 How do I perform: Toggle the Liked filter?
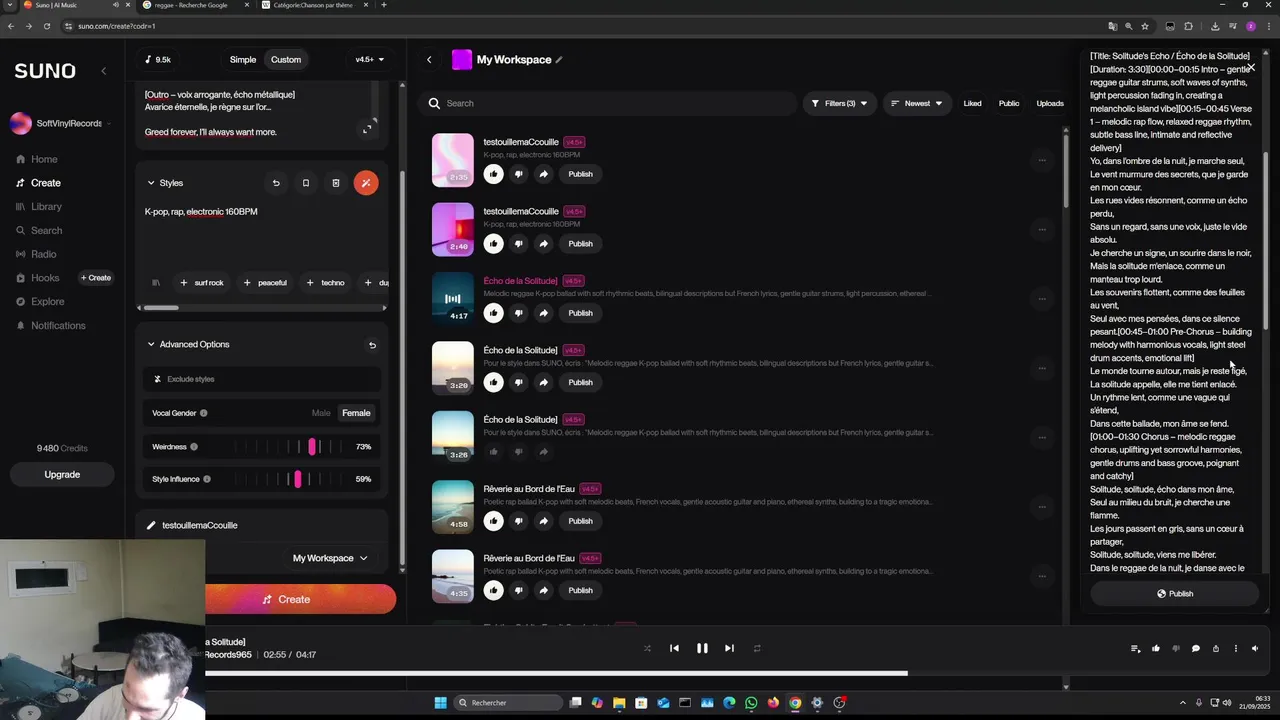pos(972,103)
